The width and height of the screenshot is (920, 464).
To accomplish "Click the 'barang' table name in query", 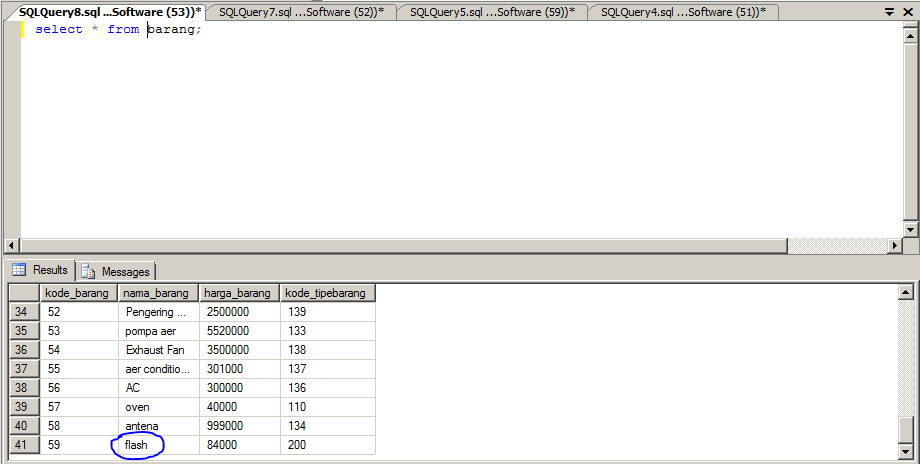I will tap(171, 29).
